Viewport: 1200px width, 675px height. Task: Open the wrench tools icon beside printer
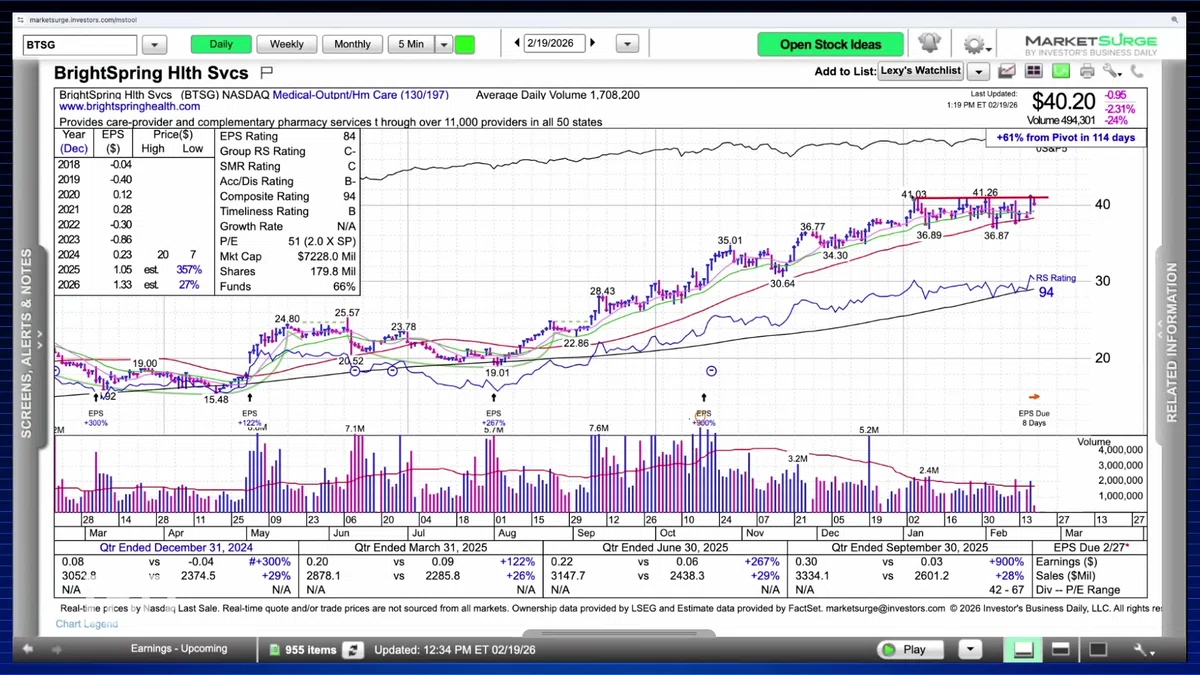coord(1112,71)
